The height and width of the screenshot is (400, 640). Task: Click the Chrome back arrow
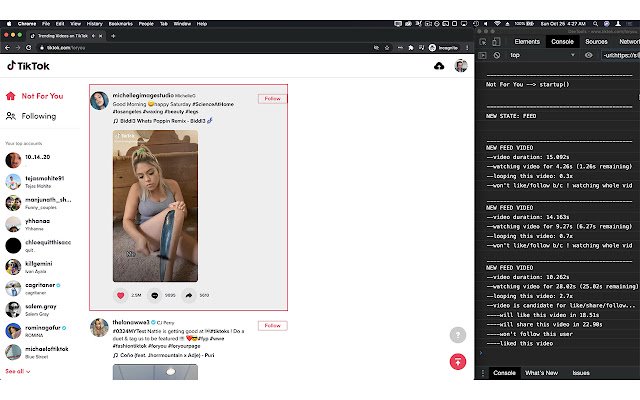[7, 48]
